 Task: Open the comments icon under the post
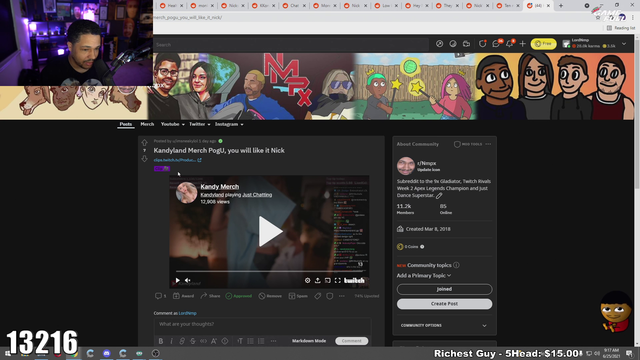pyautogui.click(x=160, y=296)
